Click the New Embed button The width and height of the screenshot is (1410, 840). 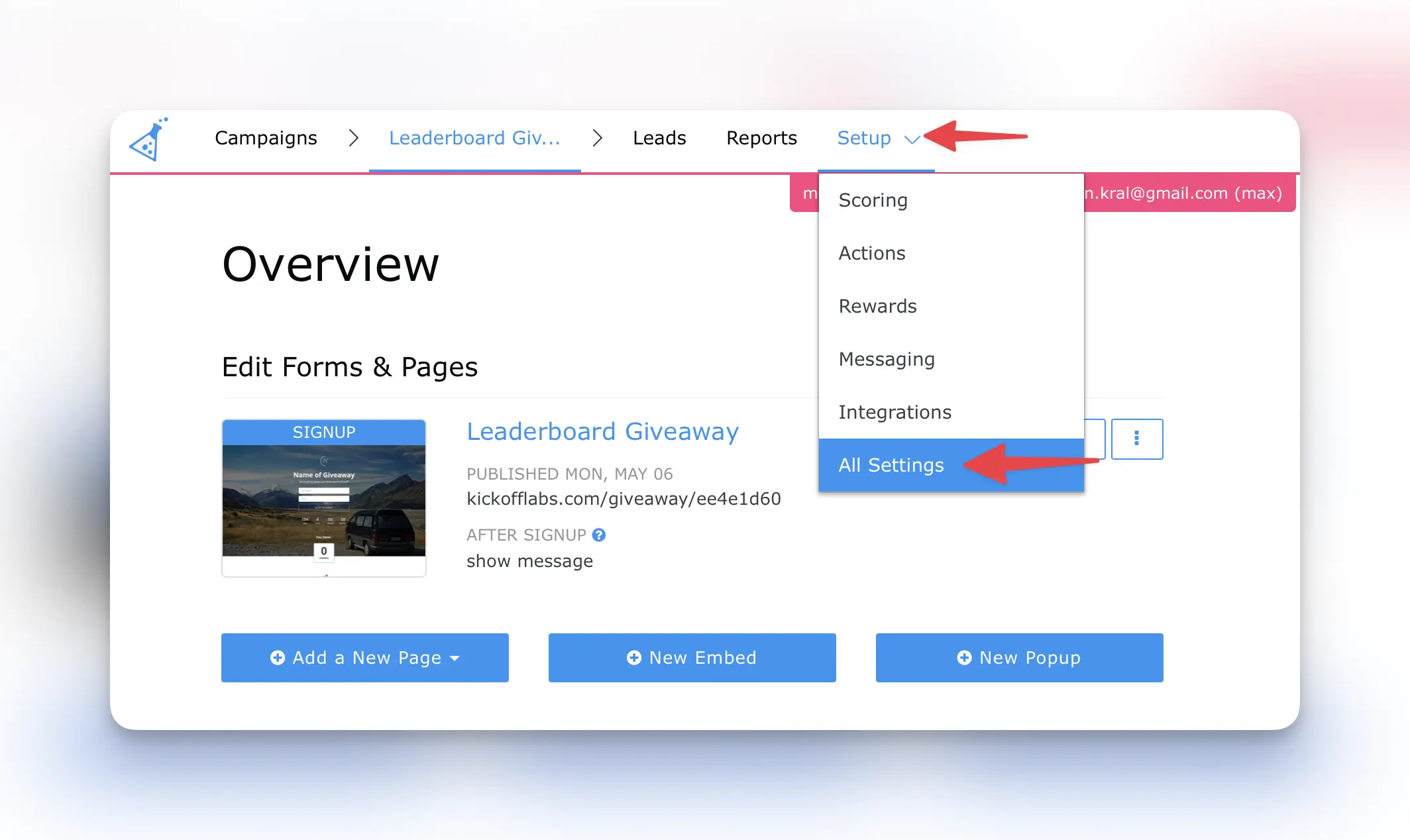tap(692, 657)
